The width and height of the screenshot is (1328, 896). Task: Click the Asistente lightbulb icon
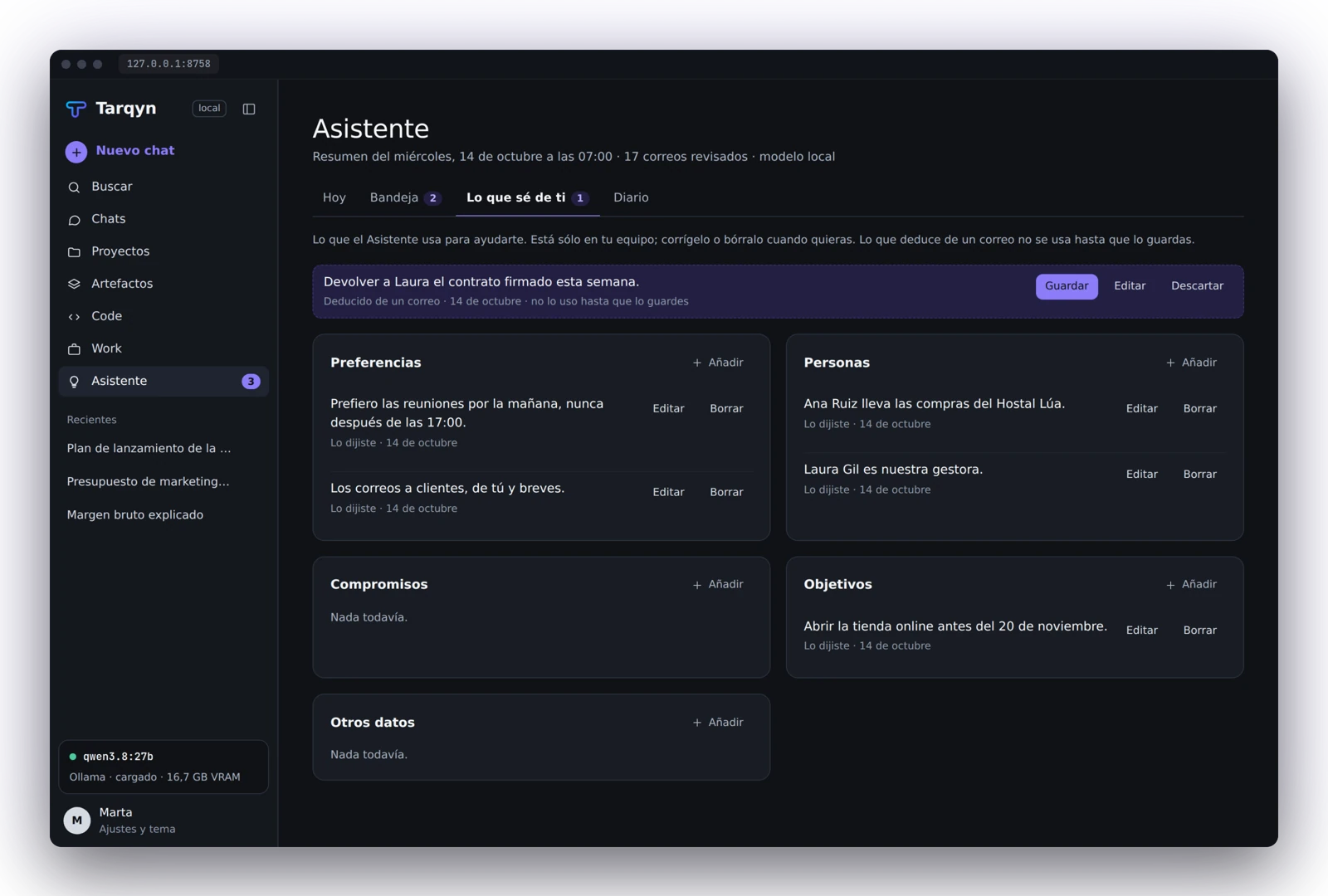(74, 382)
